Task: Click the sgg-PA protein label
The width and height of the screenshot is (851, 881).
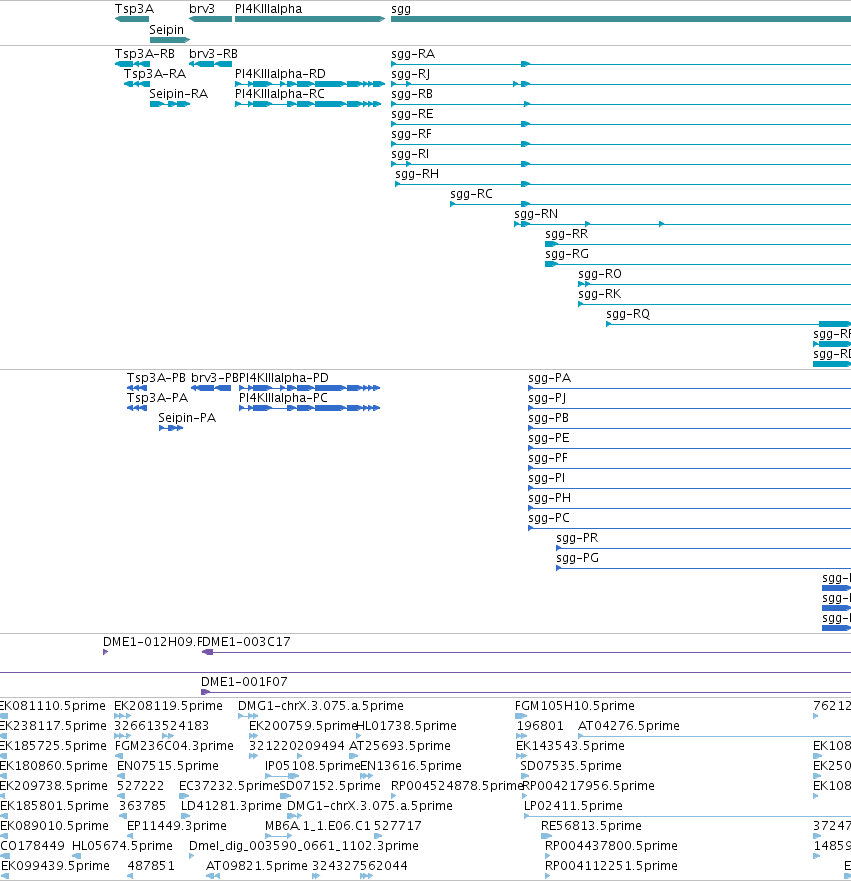Action: click(549, 378)
